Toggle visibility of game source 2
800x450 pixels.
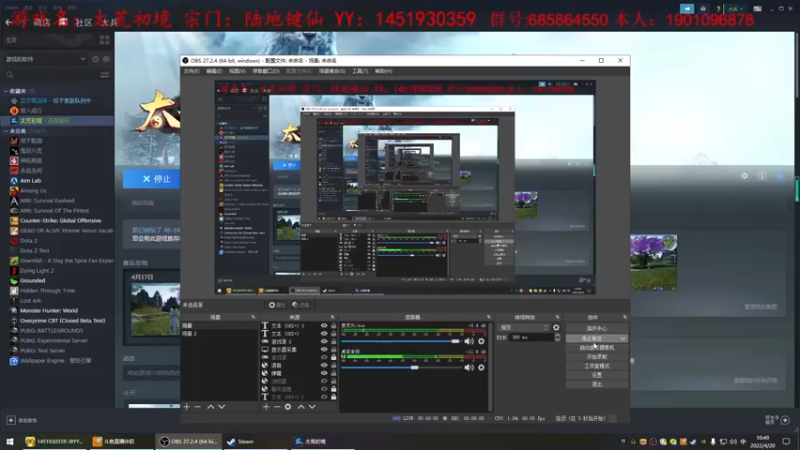click(x=324, y=341)
